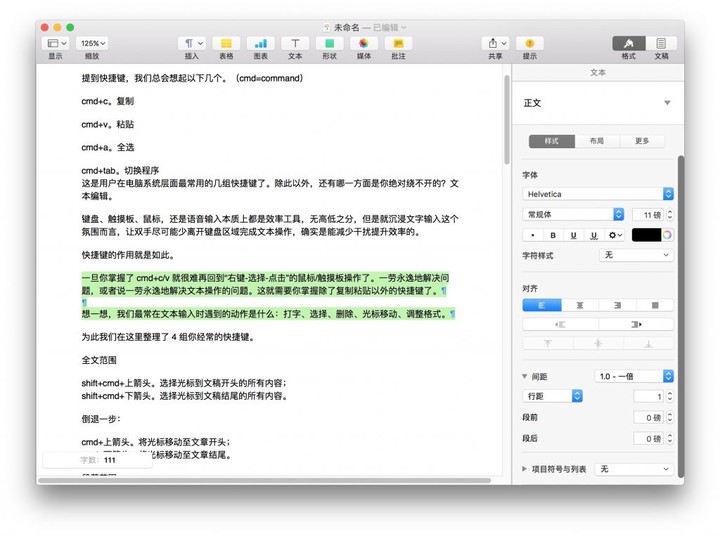Adjust the 行距 value stepper
The height and width of the screenshot is (536, 720).
click(669, 396)
